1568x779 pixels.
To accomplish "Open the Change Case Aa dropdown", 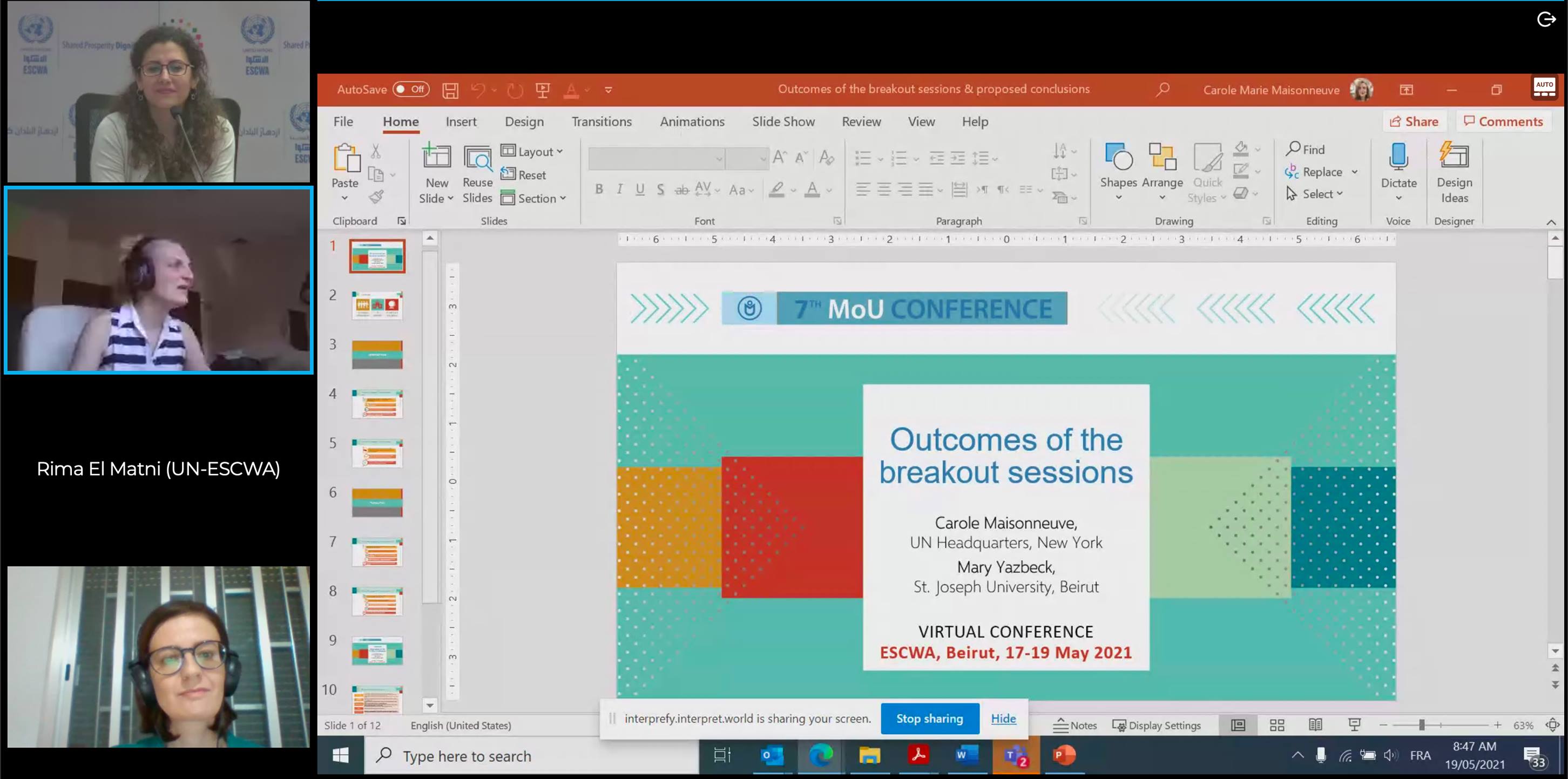I will 741,190.
